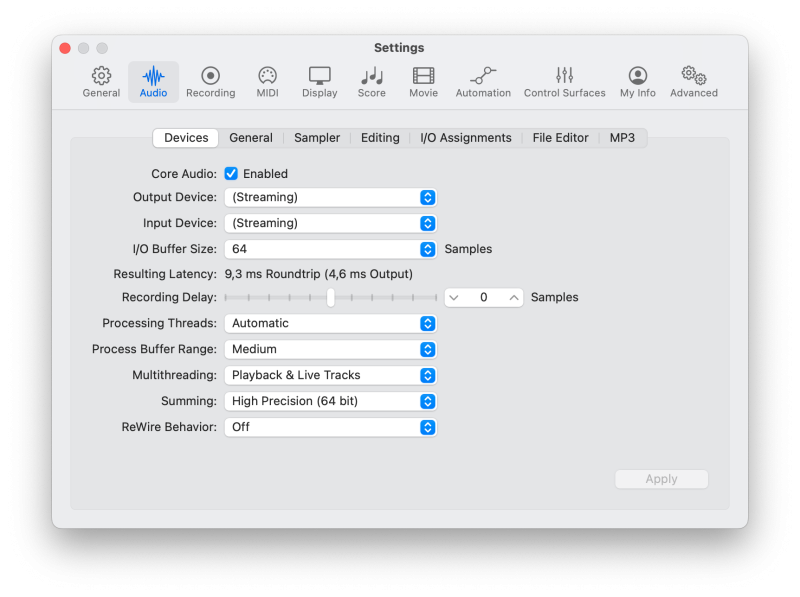
Task: Open the Input Device dropdown
Action: [x=330, y=223]
